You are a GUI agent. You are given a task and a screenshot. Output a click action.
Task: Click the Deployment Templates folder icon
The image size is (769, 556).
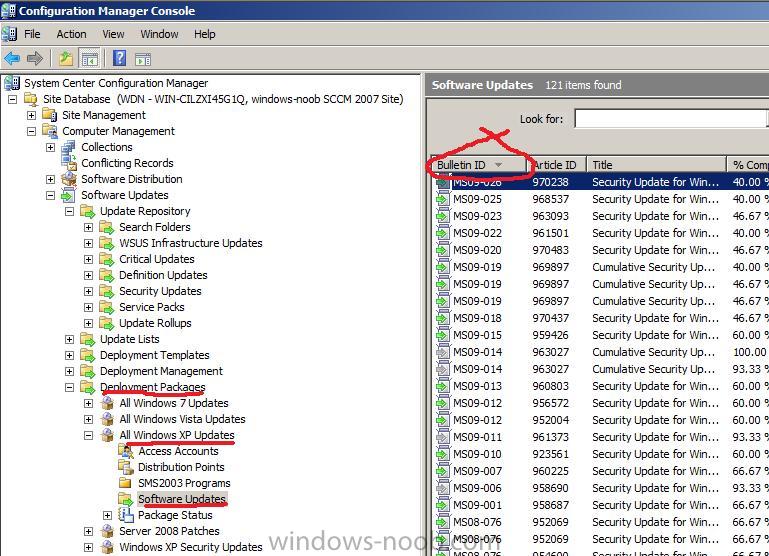[x=88, y=355]
